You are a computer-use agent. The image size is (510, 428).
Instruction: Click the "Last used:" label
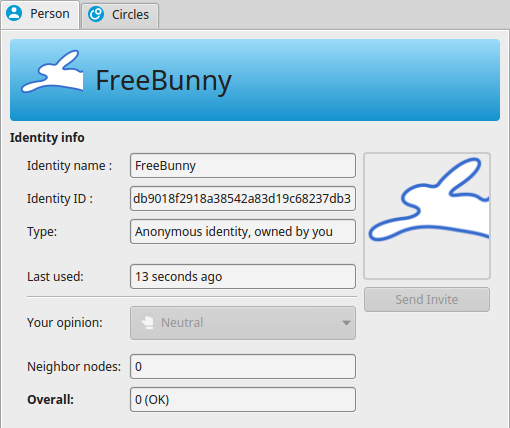(x=55, y=276)
